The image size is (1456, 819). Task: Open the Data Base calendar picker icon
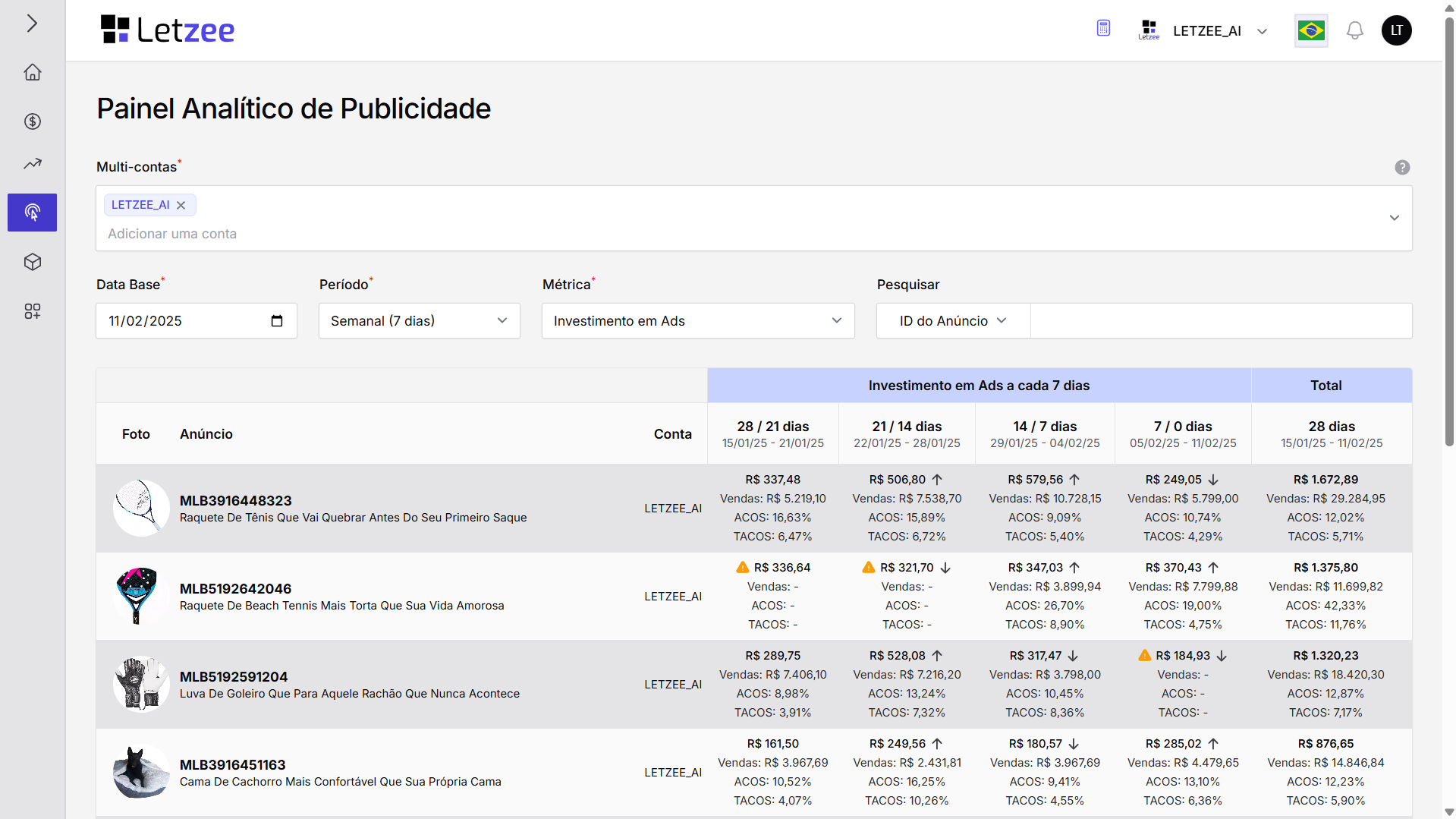(277, 321)
